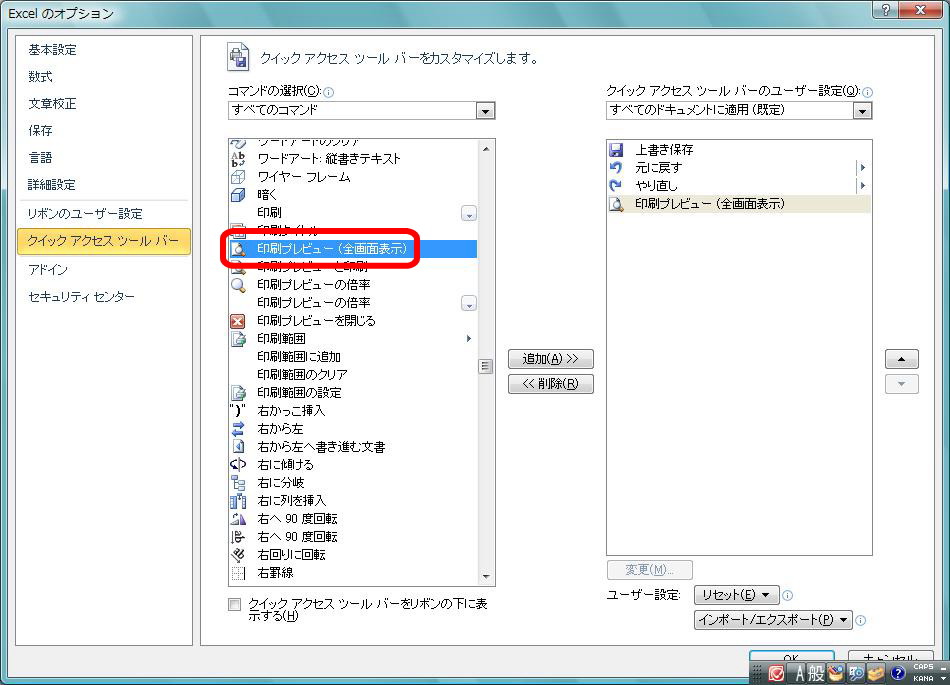
Task: Go to the 文章校正 category
Action: 53,104
